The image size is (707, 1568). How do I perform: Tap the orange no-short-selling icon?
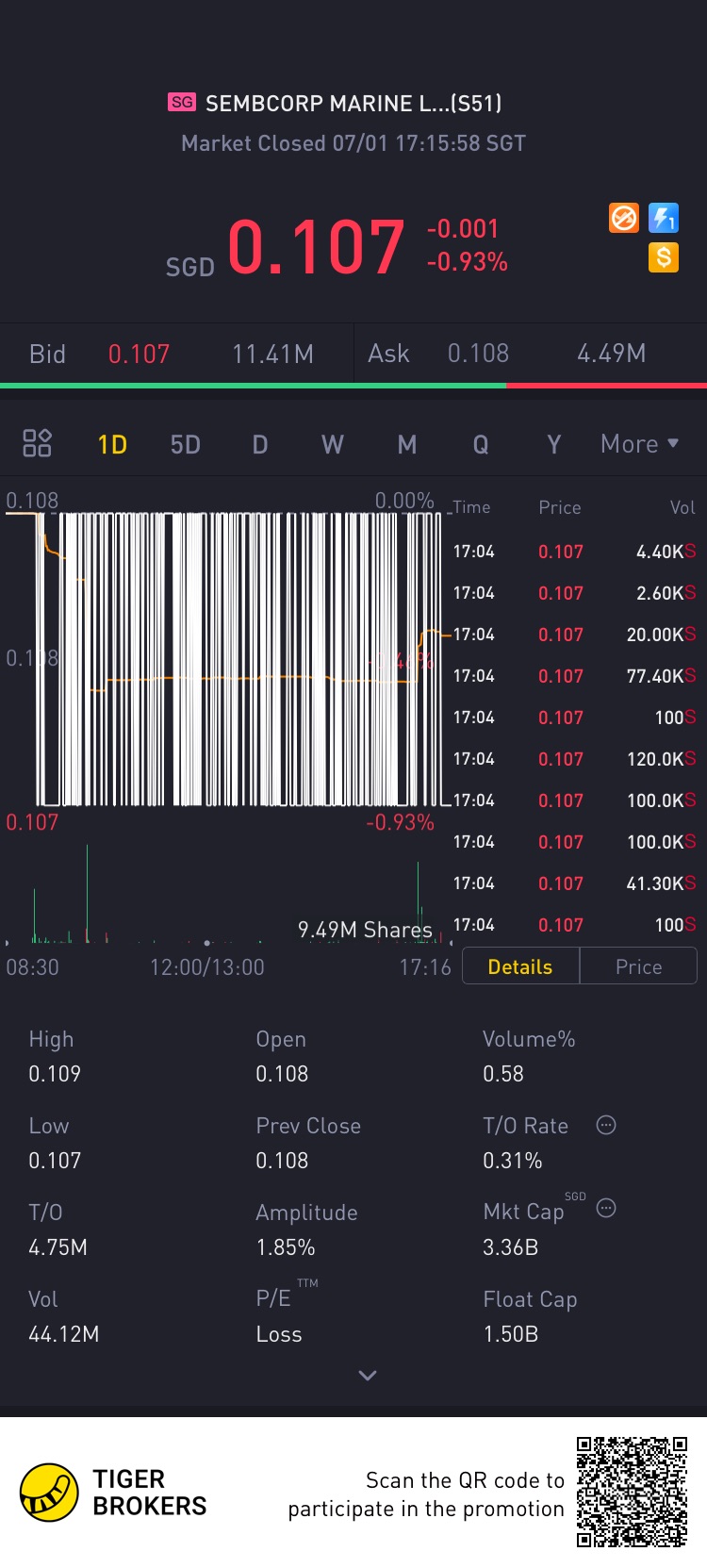pos(624,219)
